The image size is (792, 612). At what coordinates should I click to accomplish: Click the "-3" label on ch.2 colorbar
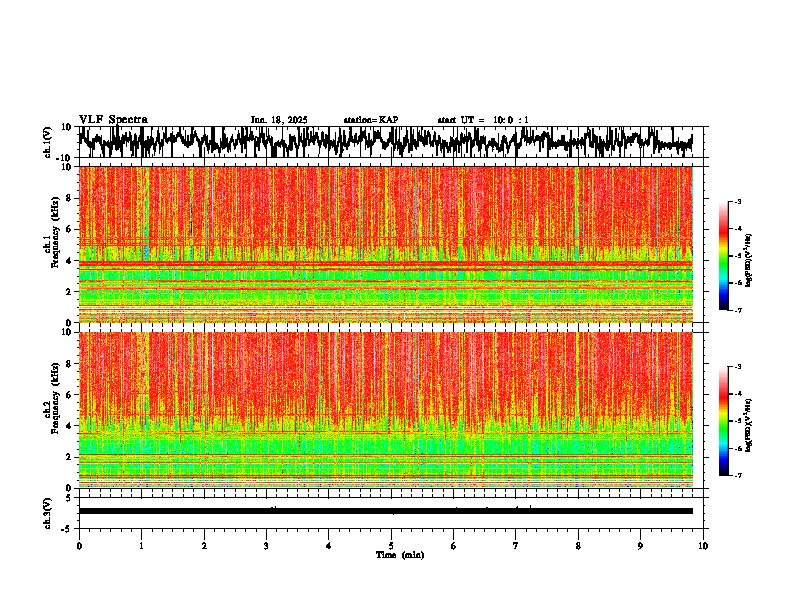click(737, 367)
